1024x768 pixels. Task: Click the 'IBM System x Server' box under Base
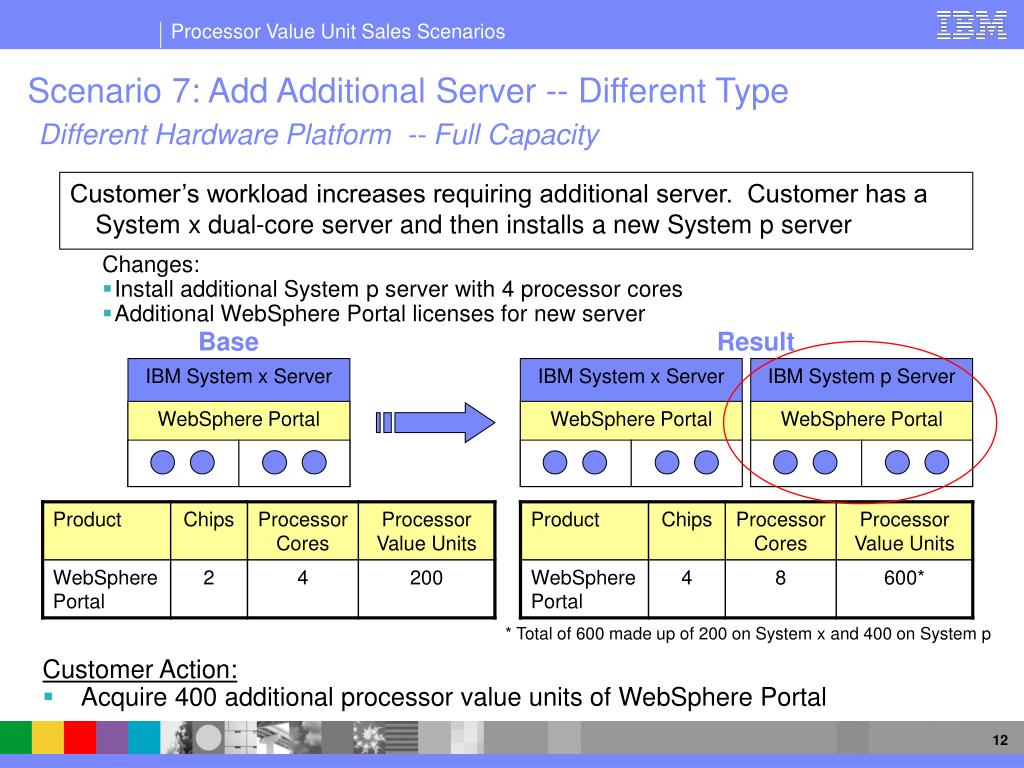pyautogui.click(x=238, y=379)
